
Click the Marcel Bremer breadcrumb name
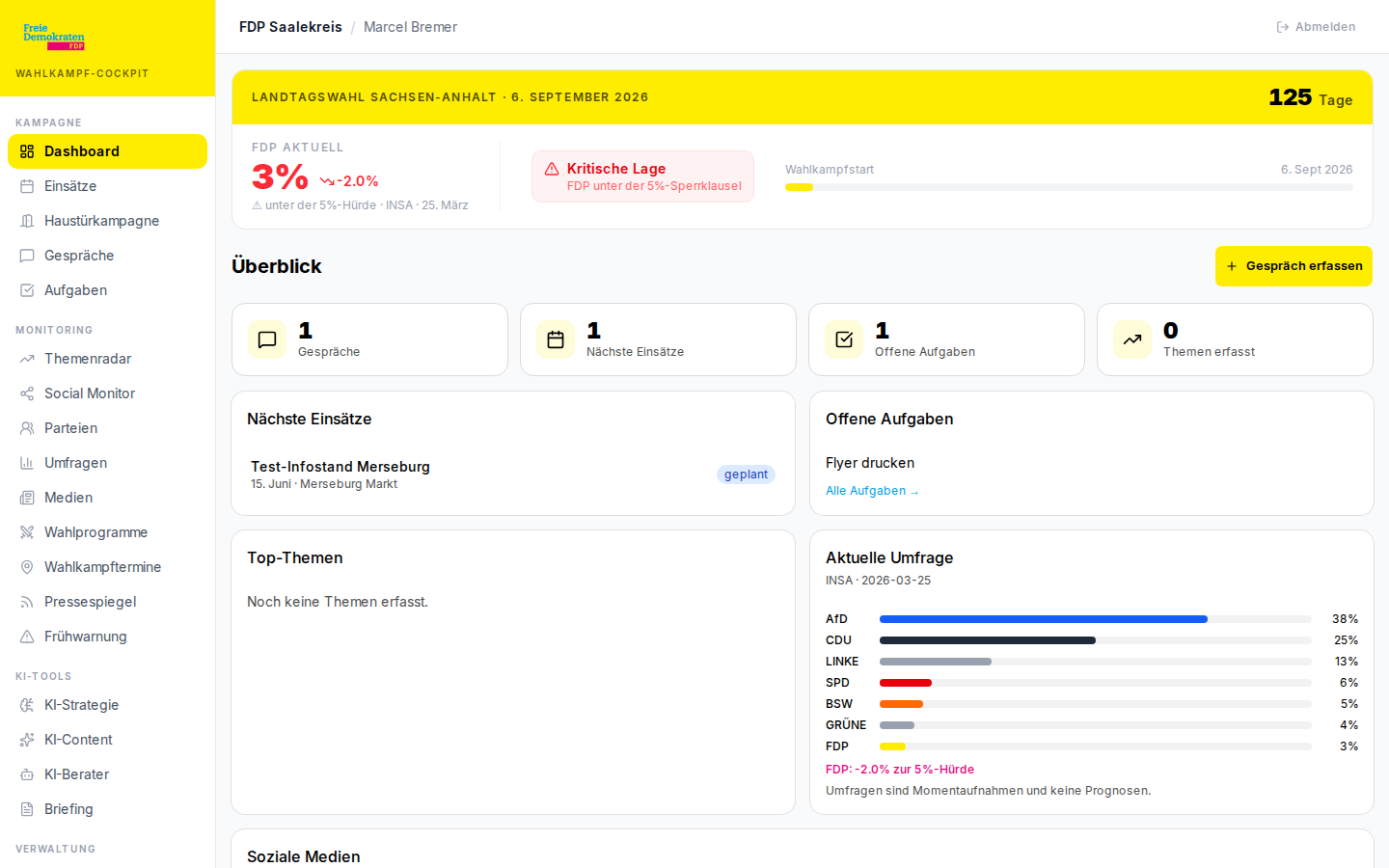point(410,27)
